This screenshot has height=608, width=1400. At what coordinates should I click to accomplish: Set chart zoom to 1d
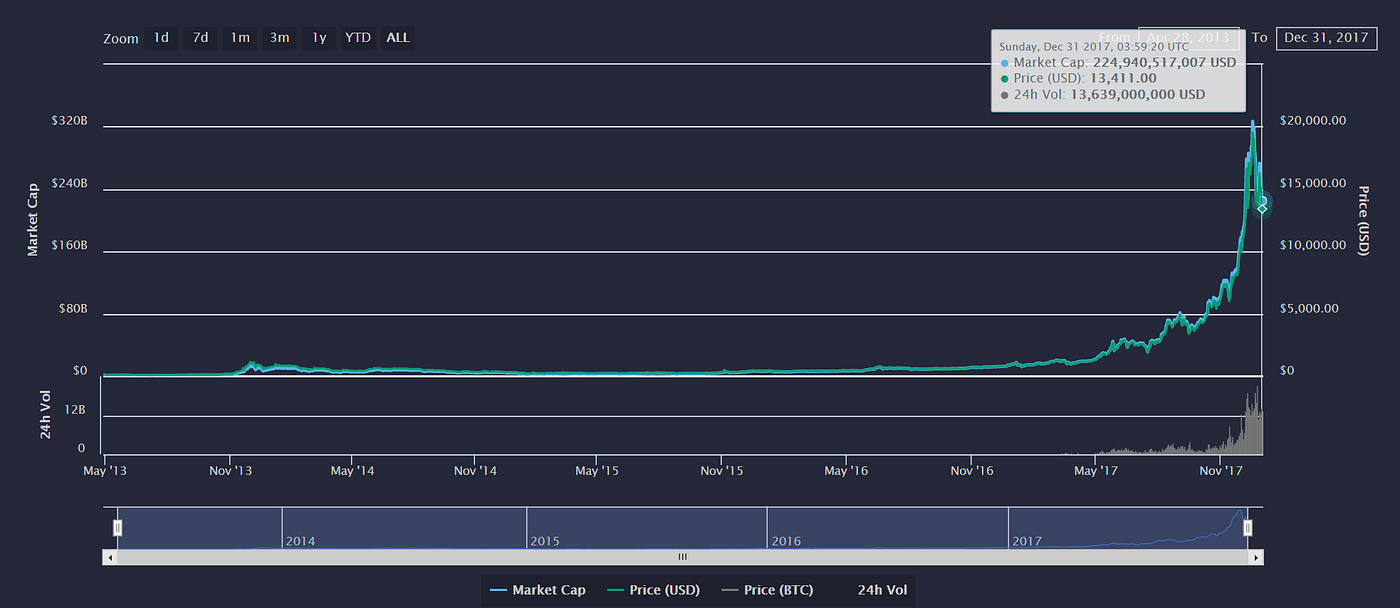point(160,38)
